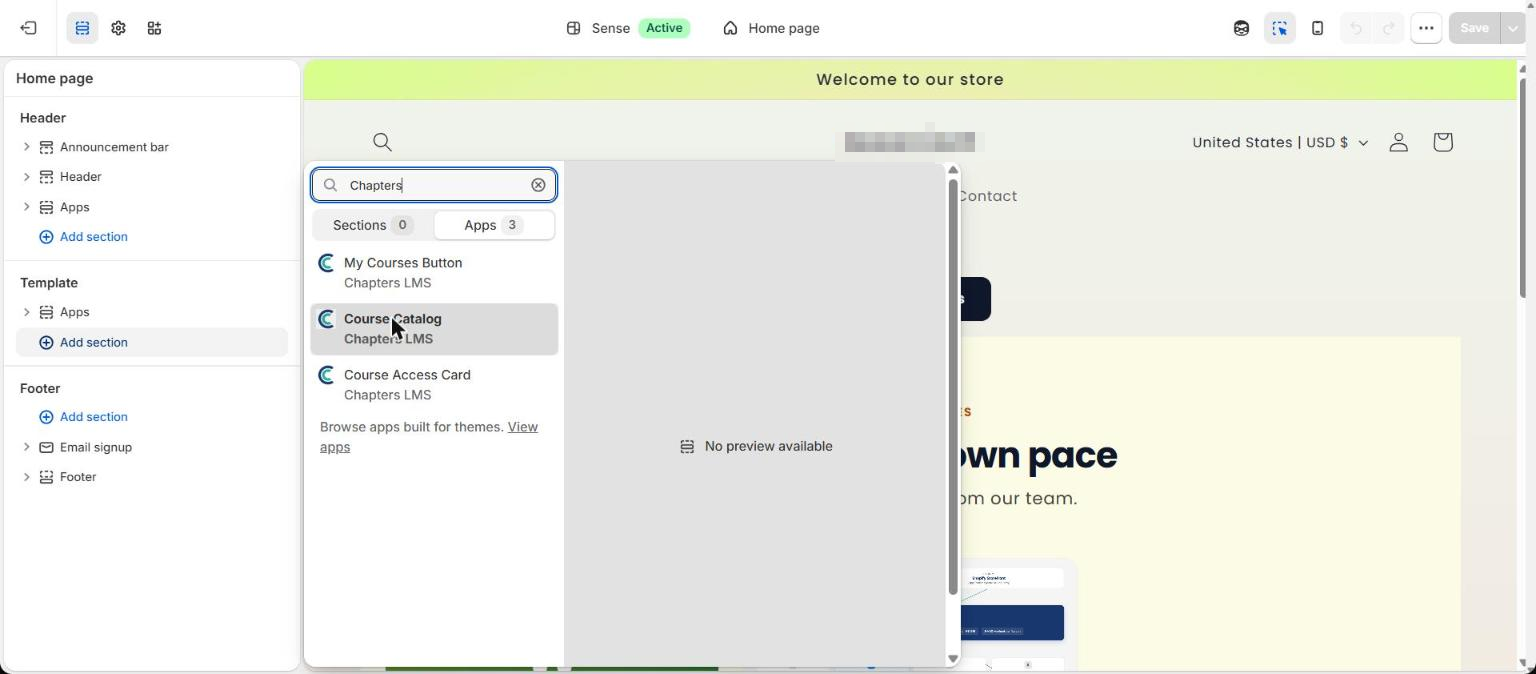Click the popup's vertical scrollbar
Screen dimensions: 1536x674
pyautogui.click(x=952, y=388)
